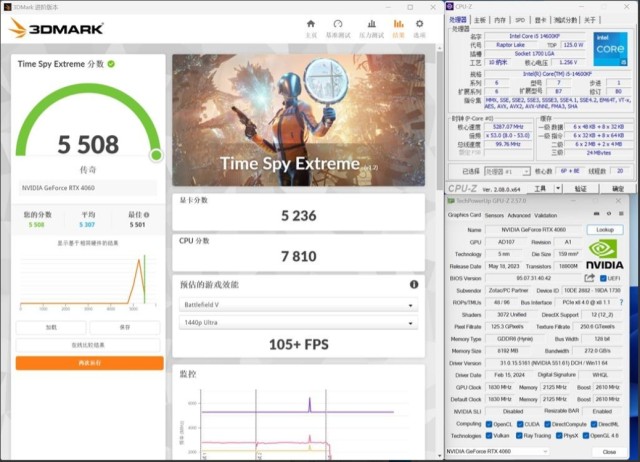Screen dimensions: 640x462
Task: Toggle the UEFI checkbox in GPU-Z
Action: coord(603,278)
